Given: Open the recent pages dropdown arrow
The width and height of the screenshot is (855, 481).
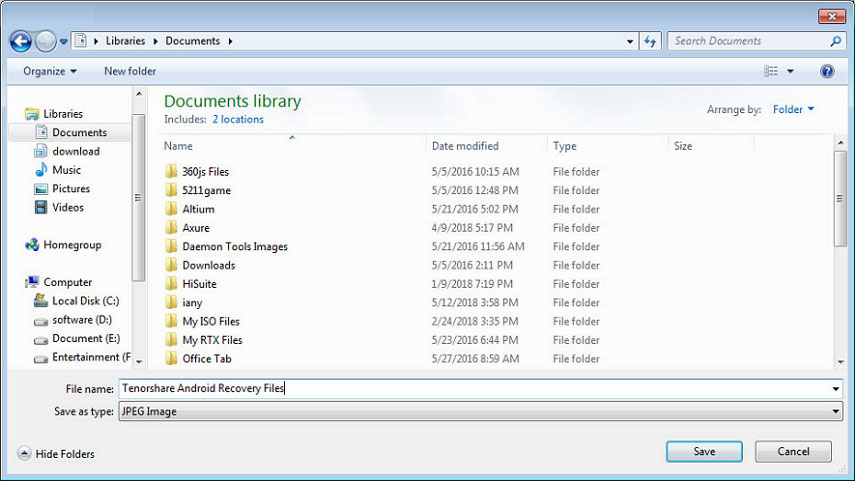Looking at the screenshot, I should coord(63,41).
